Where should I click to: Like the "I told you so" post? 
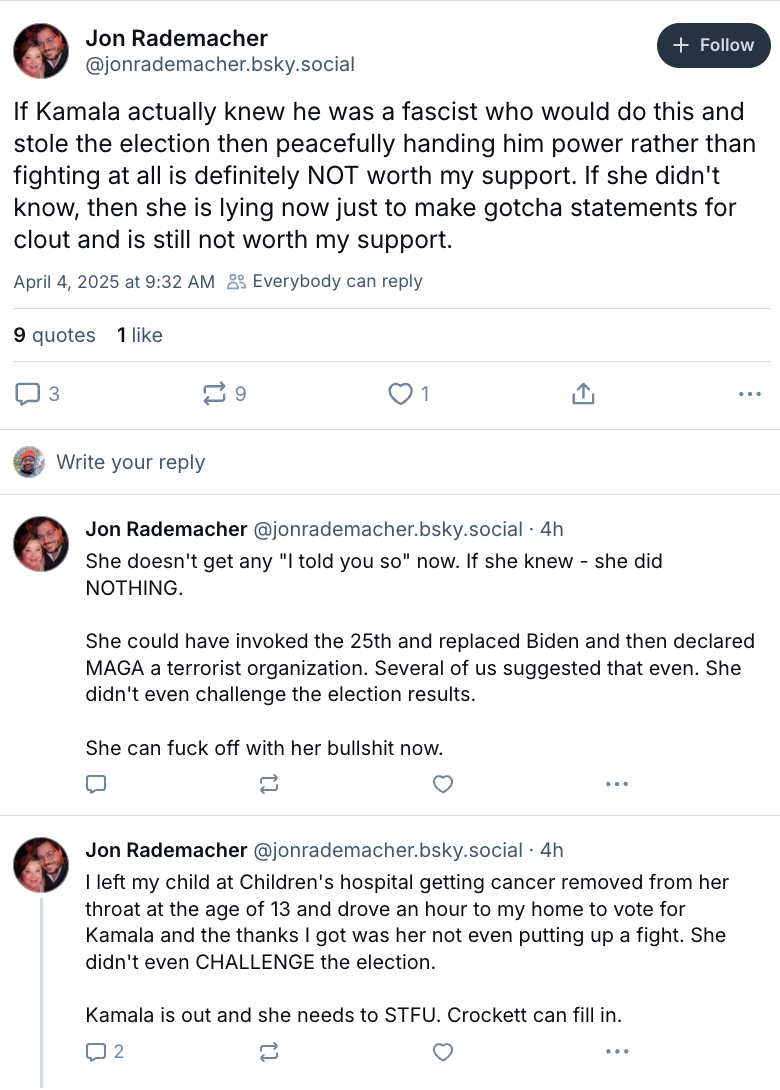tap(443, 784)
